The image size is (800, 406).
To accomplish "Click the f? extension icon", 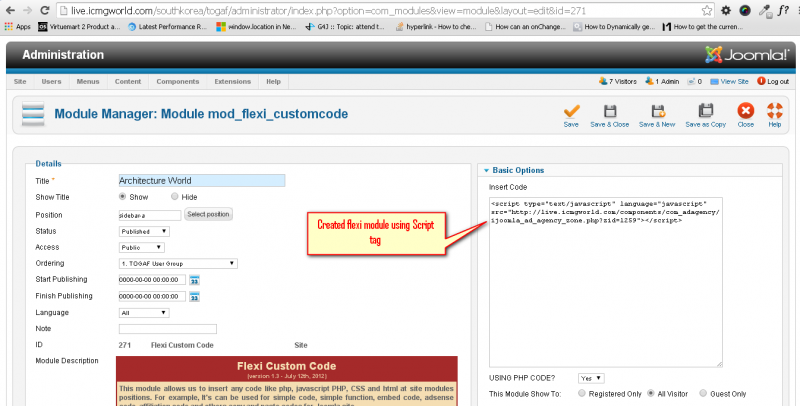I will coord(783,10).
